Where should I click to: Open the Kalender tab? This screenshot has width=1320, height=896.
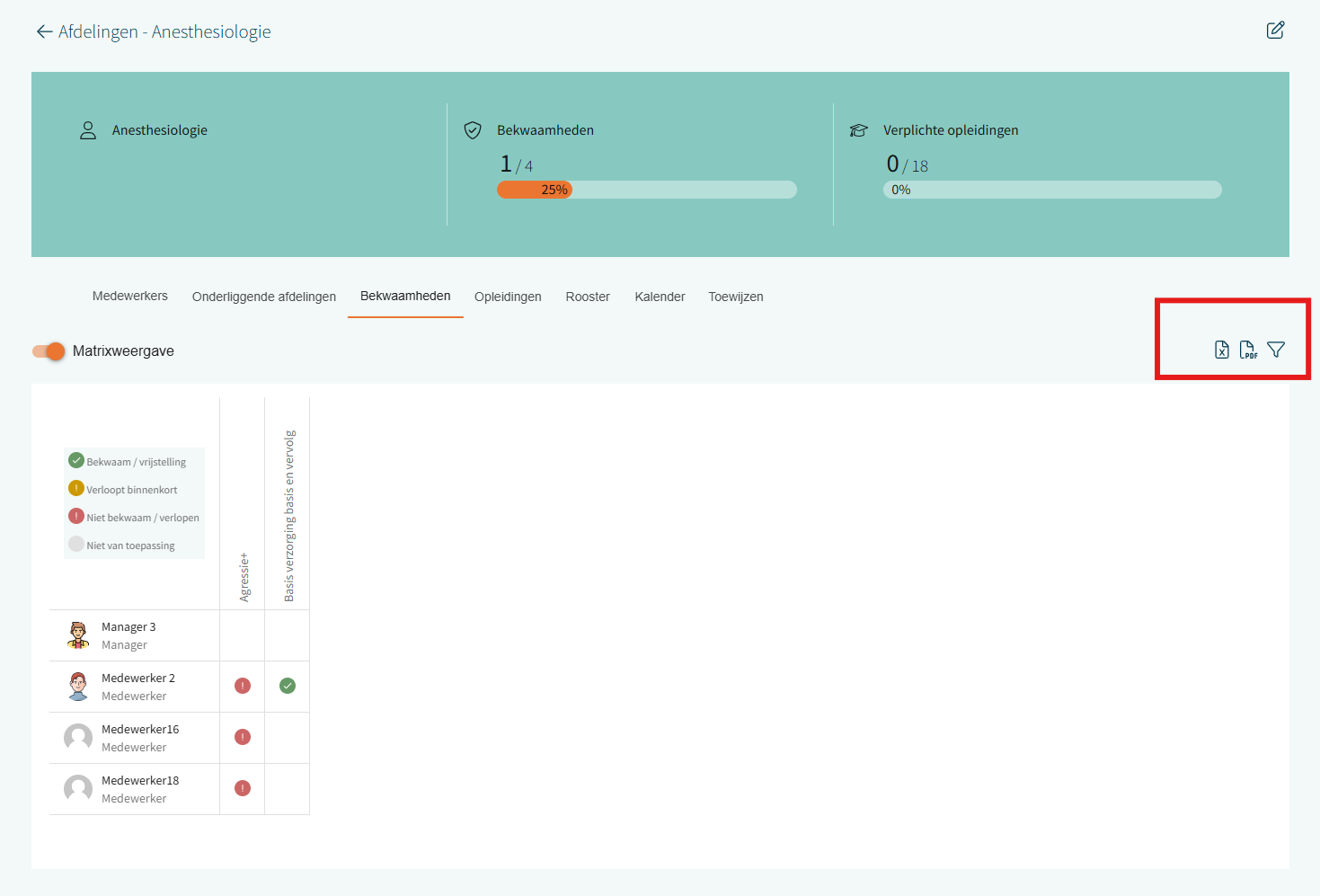click(x=660, y=297)
